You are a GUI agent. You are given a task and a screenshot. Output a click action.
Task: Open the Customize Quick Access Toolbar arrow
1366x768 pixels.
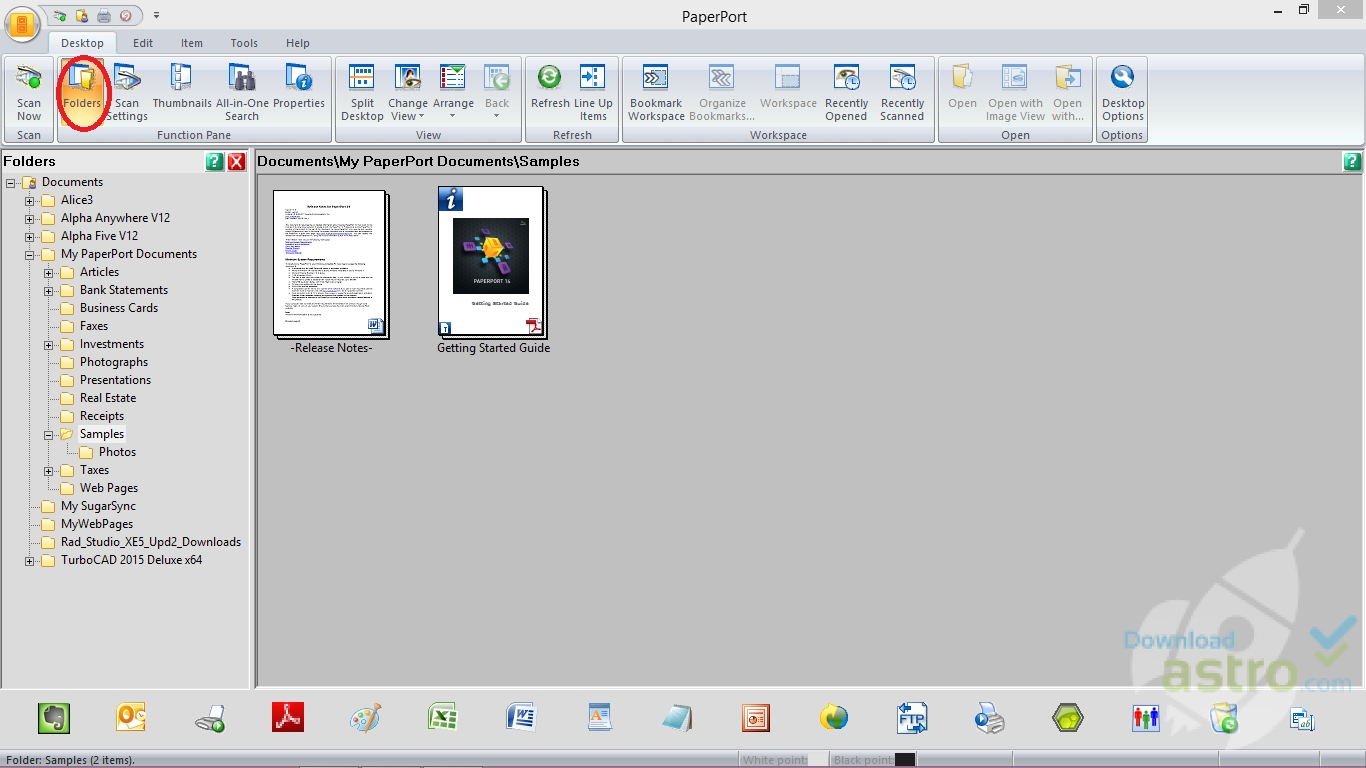click(x=156, y=16)
